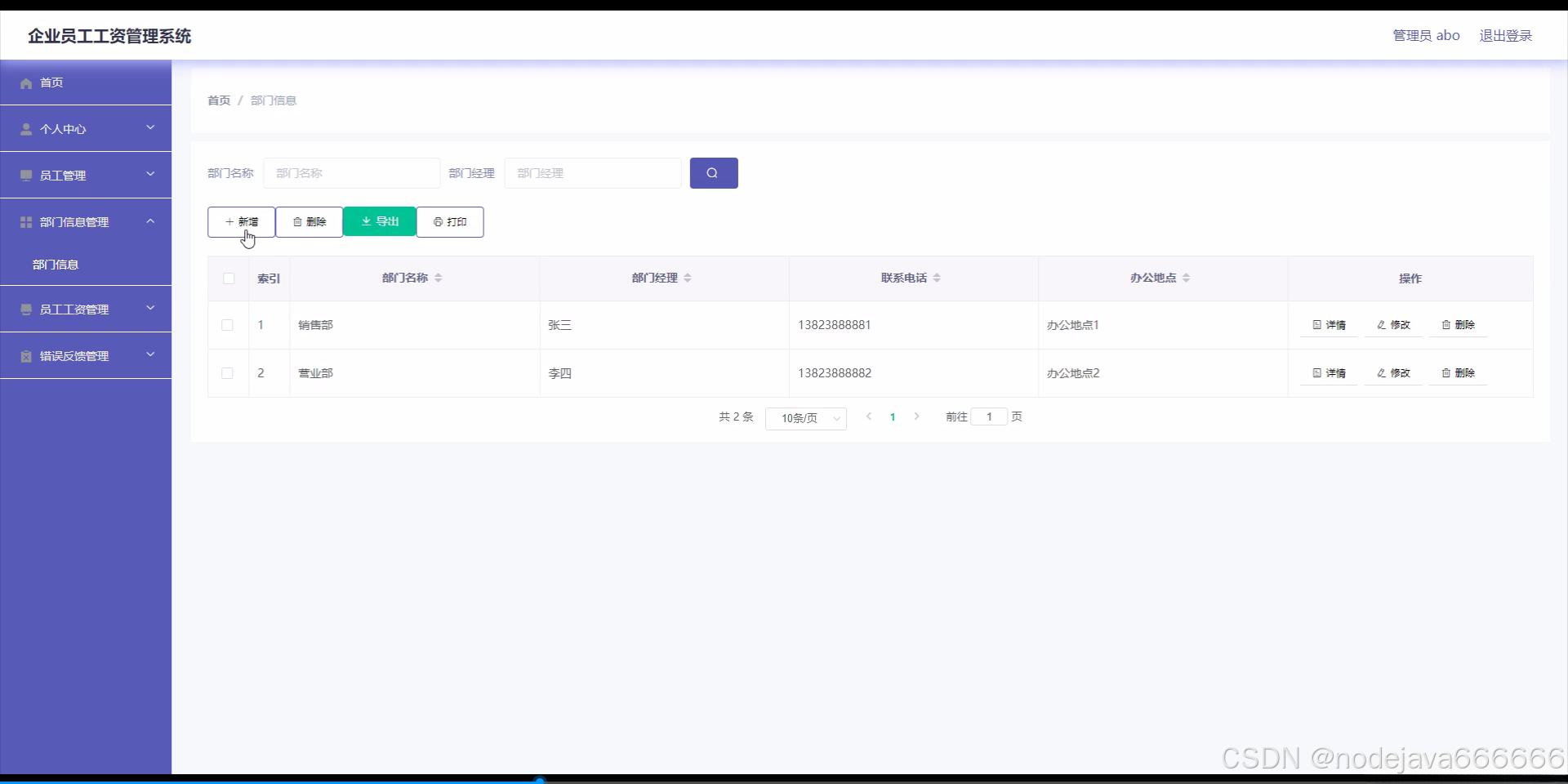Click the 前往 page number field
The image size is (1568, 784).
tap(989, 416)
